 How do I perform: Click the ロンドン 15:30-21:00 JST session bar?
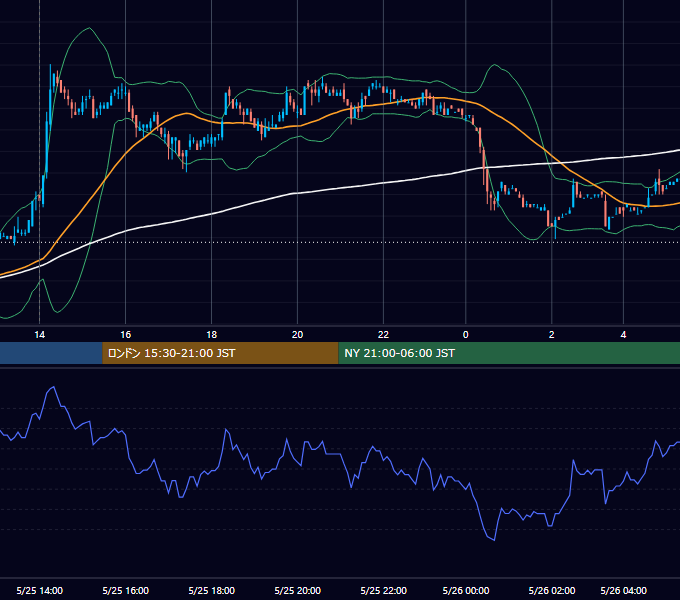pyautogui.click(x=220, y=353)
